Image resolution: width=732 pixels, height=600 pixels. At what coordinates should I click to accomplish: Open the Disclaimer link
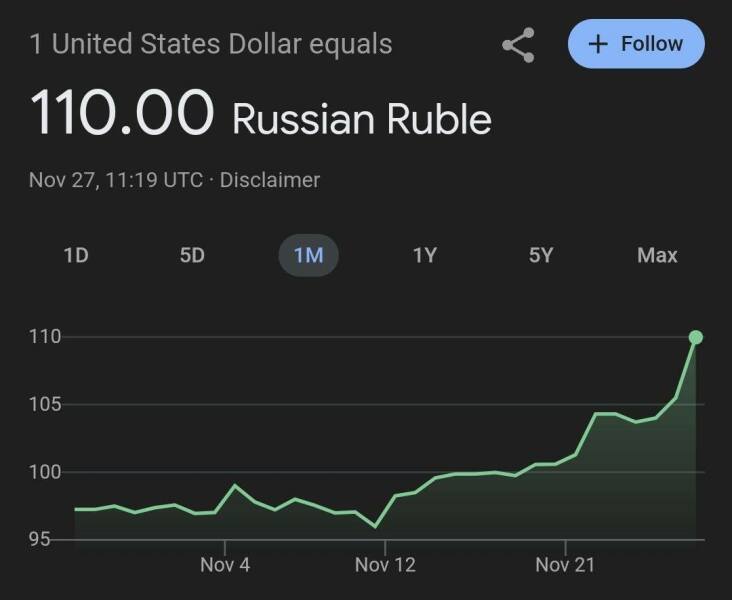tap(270, 180)
